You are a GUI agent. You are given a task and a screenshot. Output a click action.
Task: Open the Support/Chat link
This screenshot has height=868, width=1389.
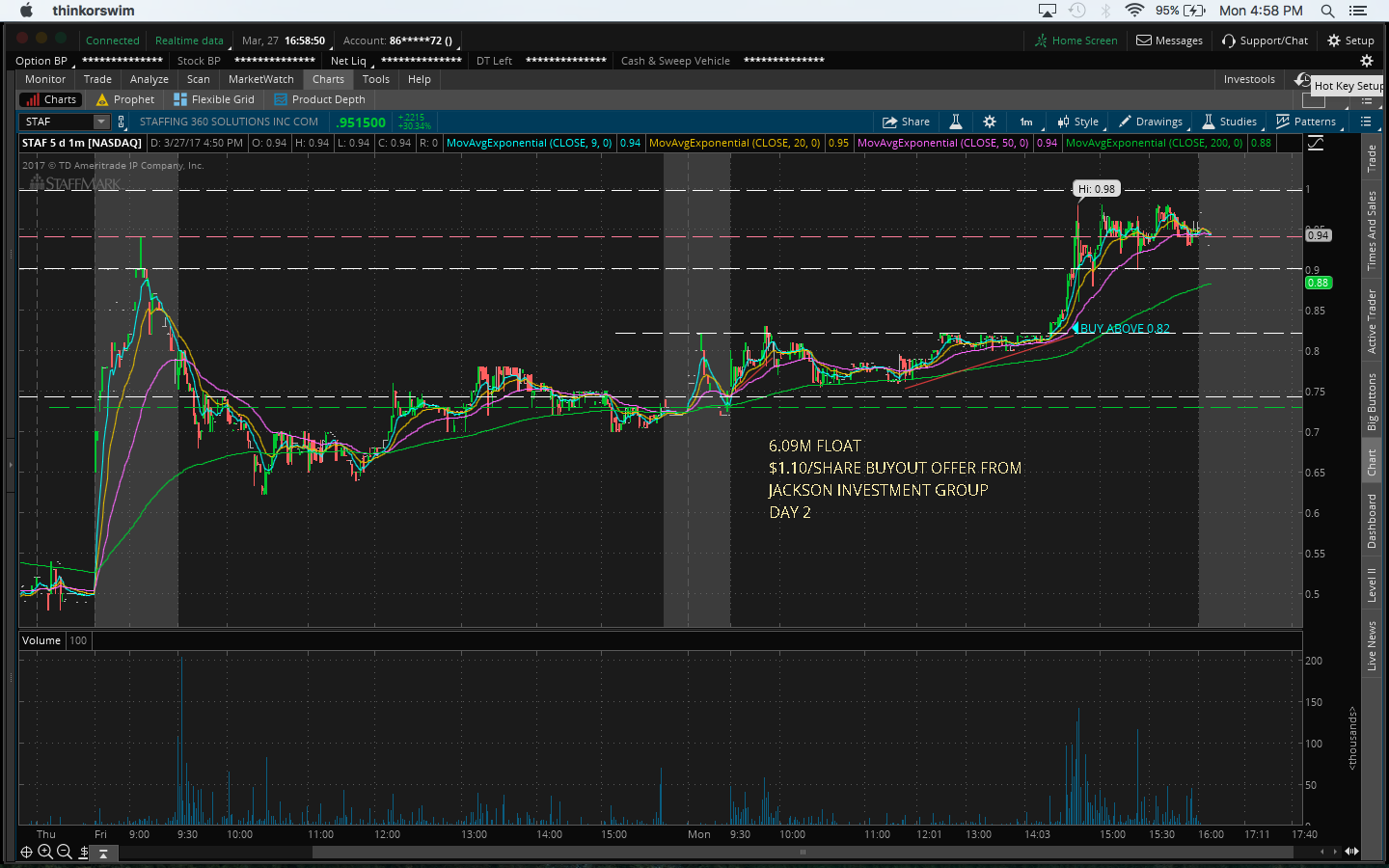coord(1265,41)
